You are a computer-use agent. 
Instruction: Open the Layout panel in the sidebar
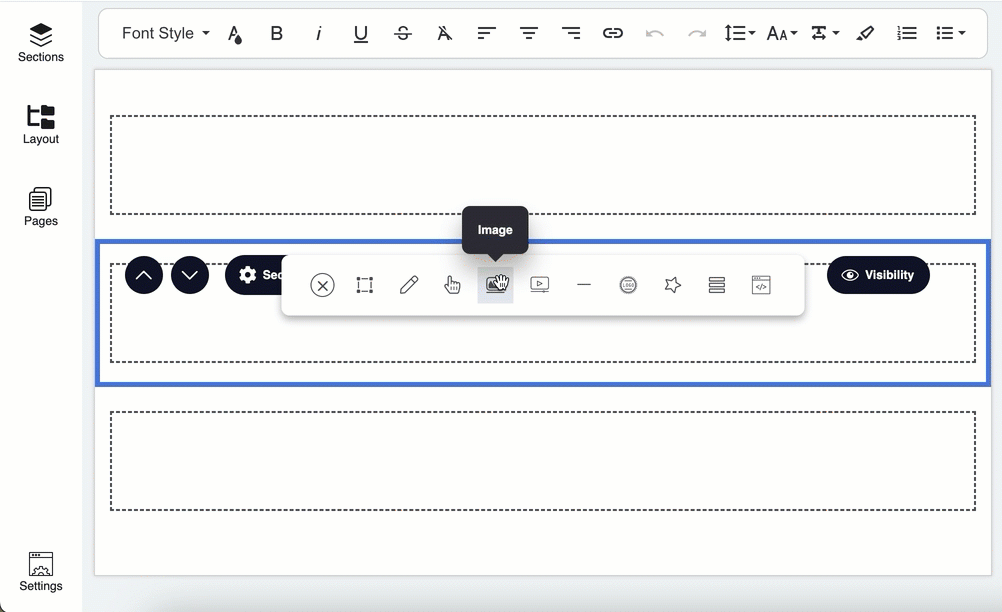point(40,124)
